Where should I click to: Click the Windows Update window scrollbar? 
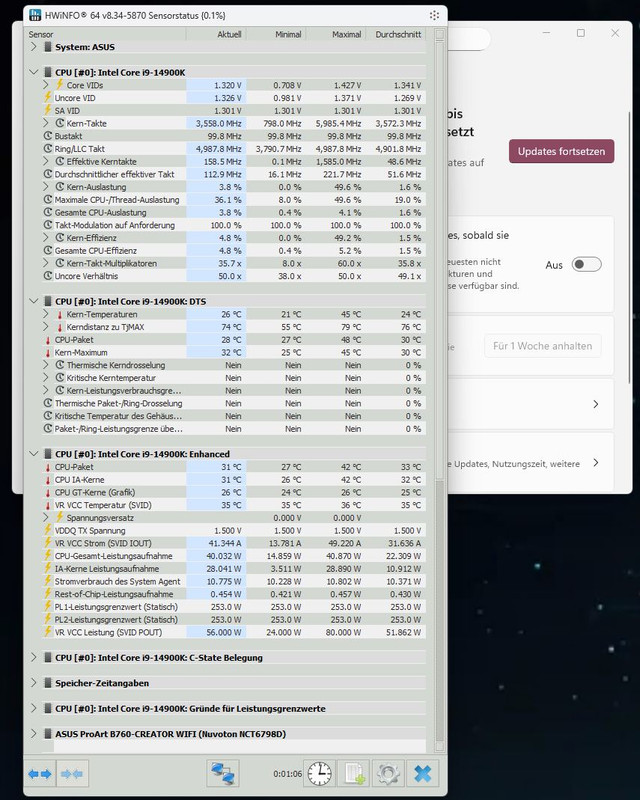(x=629, y=245)
